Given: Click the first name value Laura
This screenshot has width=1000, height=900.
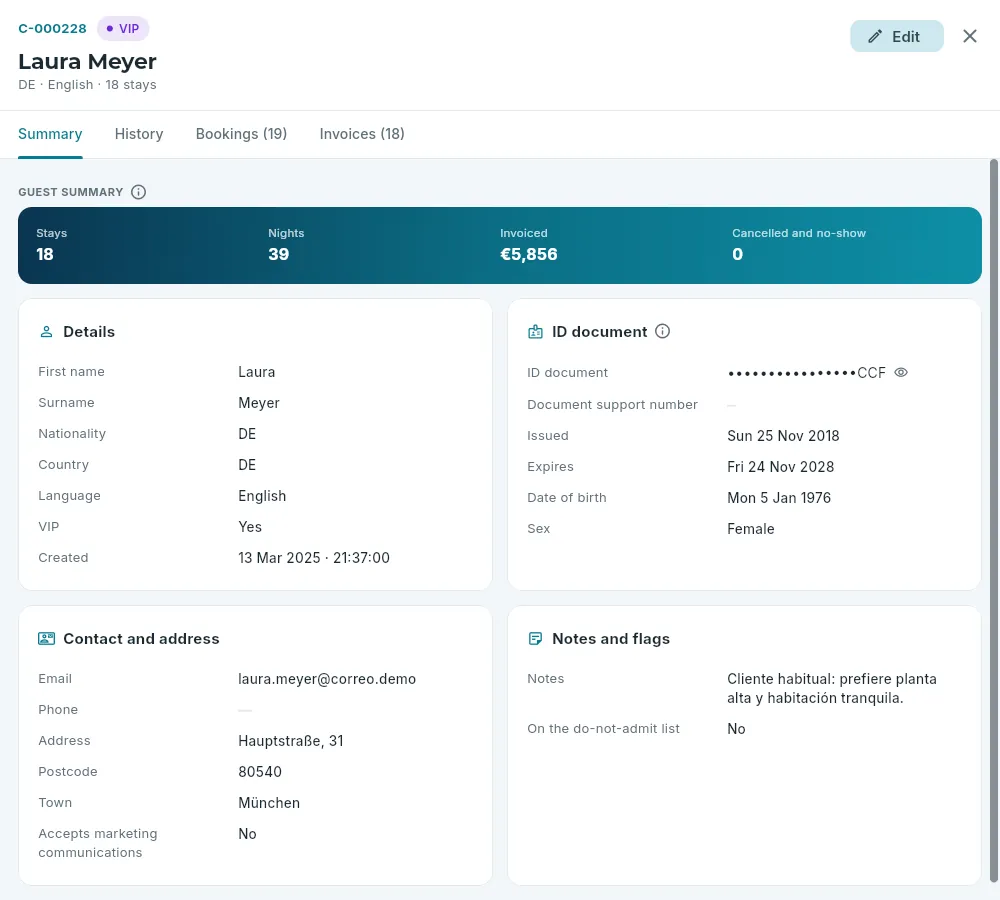Looking at the screenshot, I should [256, 372].
